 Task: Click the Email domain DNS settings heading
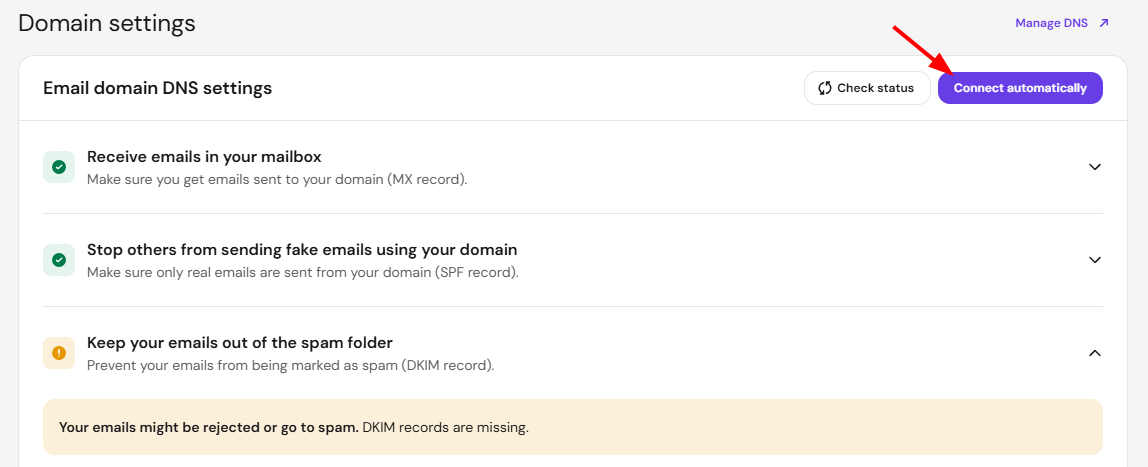coord(157,89)
